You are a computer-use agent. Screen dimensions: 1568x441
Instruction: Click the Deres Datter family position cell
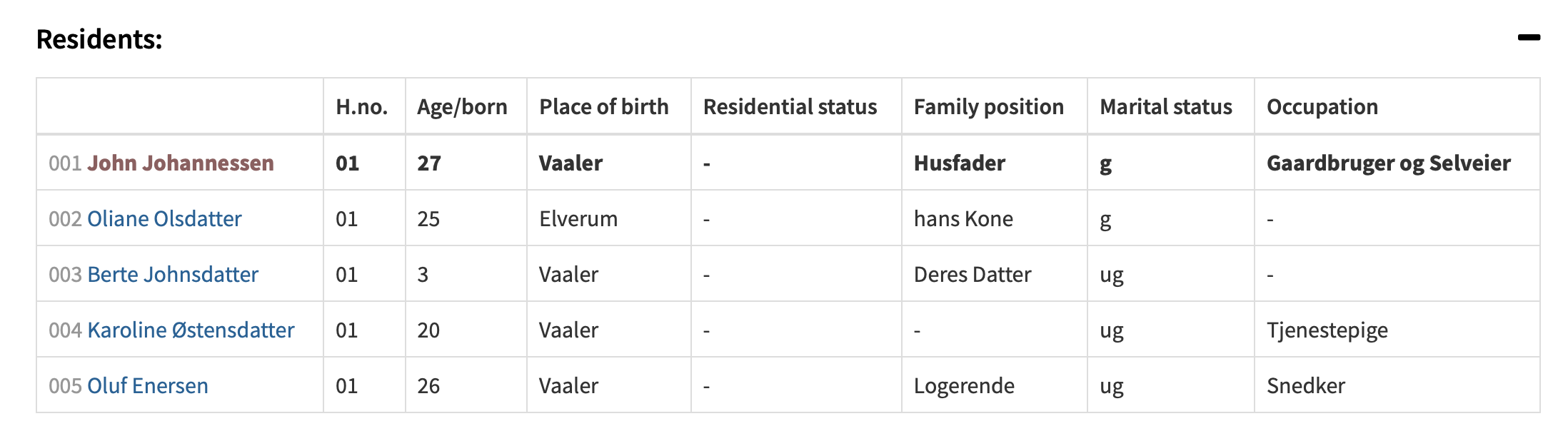[973, 275]
